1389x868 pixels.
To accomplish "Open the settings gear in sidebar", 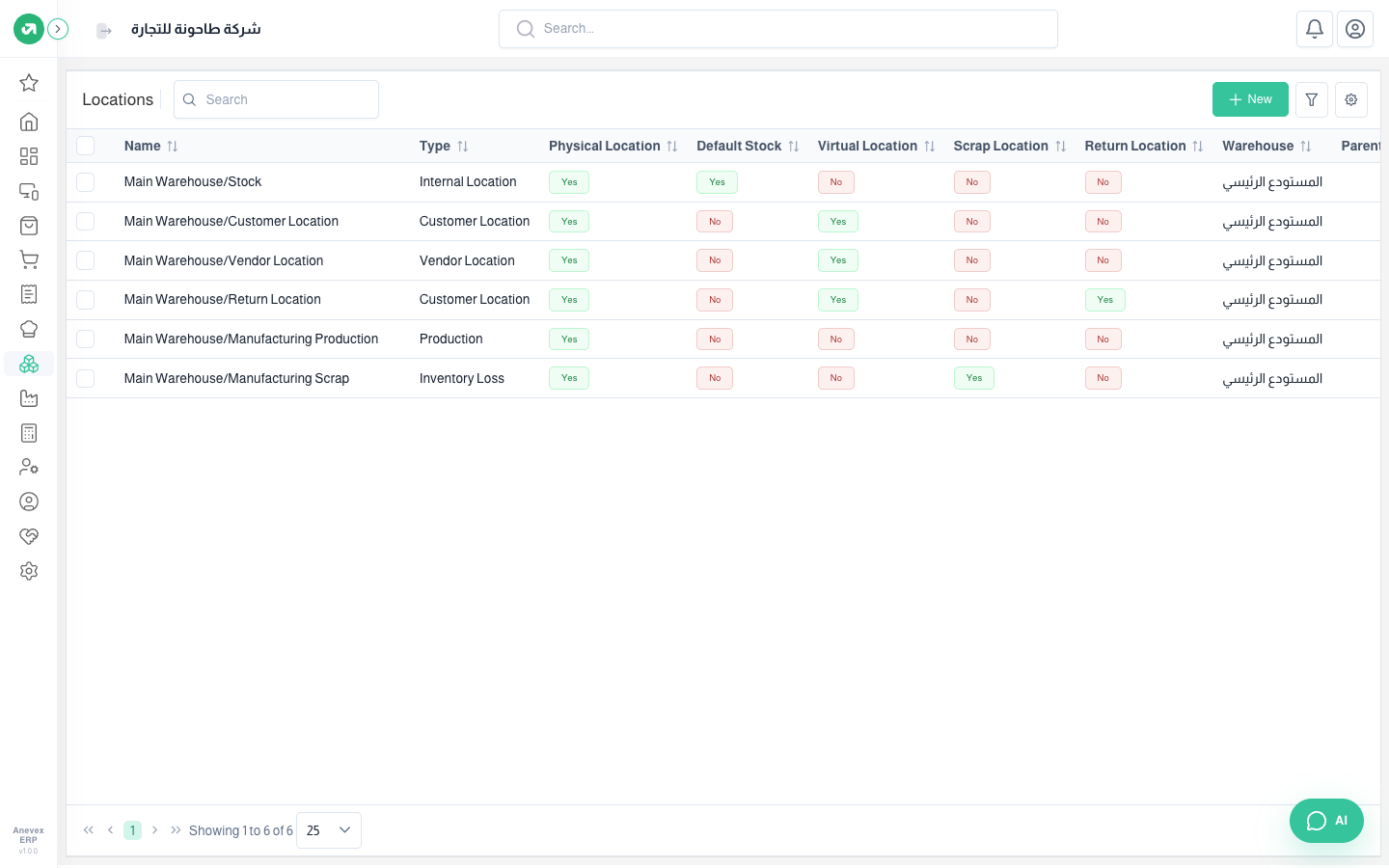I will point(29,571).
